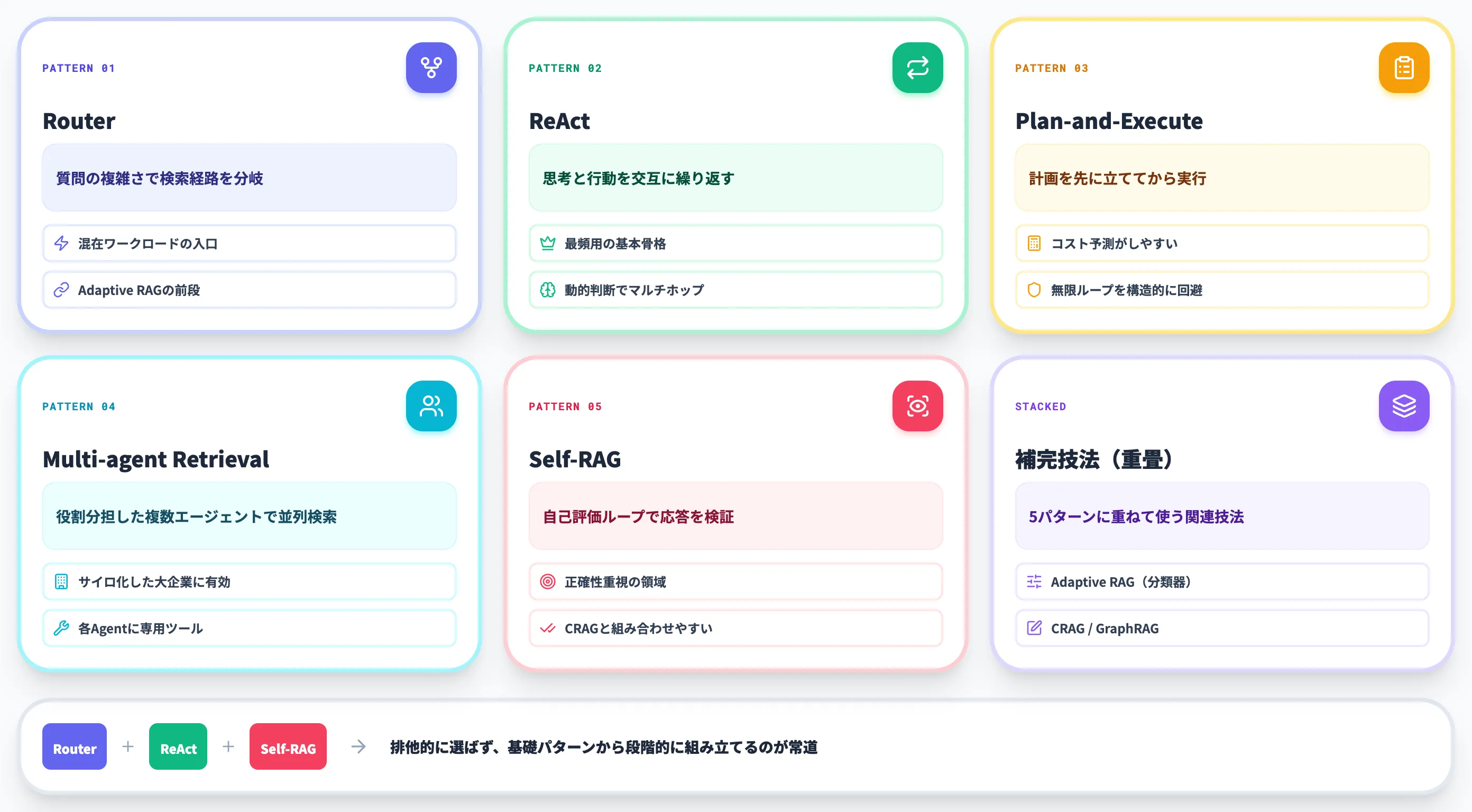Click the 役割分担した複数エージェントで並列検索 summary box

[x=249, y=516]
